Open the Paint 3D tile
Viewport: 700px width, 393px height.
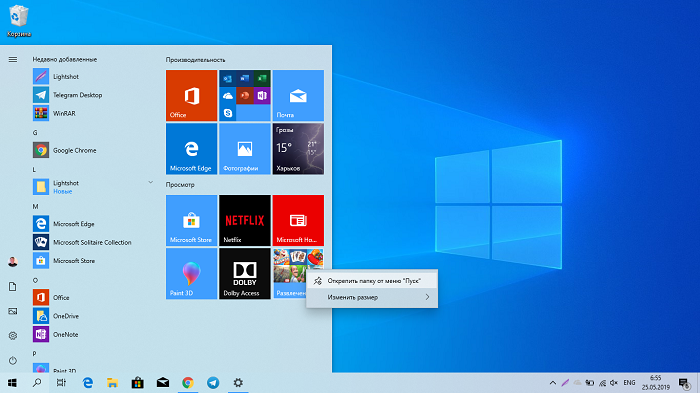pos(192,274)
